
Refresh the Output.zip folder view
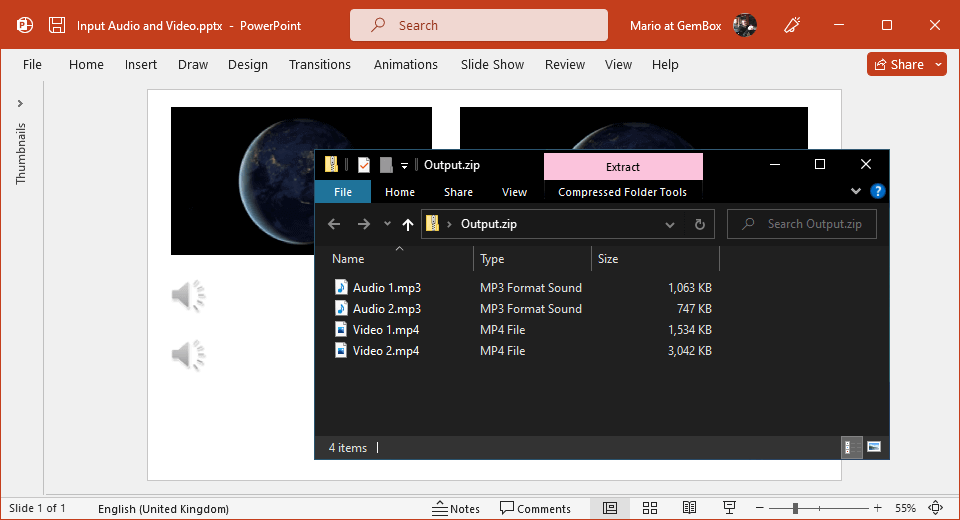pyautogui.click(x=699, y=224)
